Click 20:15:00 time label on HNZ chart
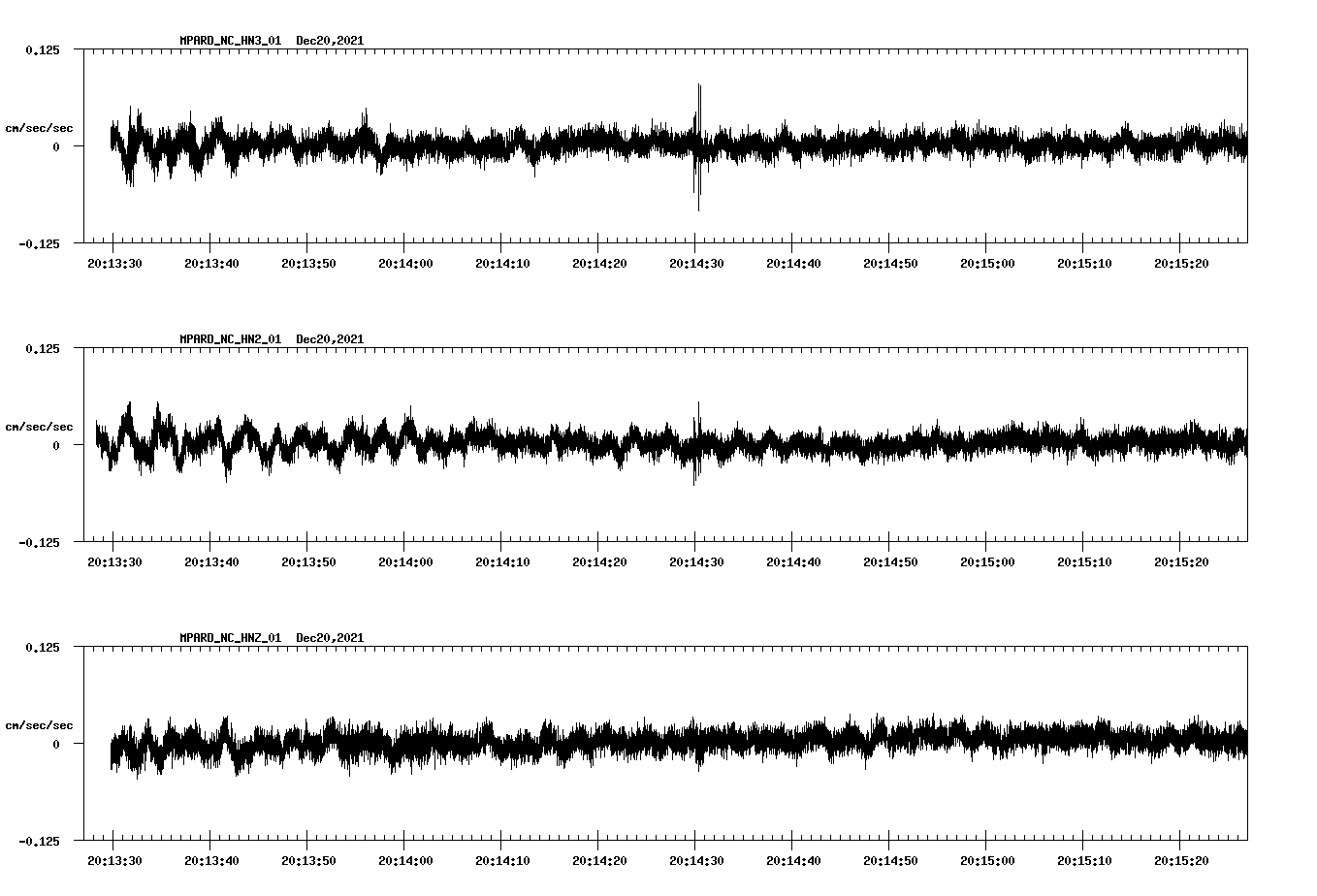The width and height of the screenshot is (1317, 896). [x=987, y=860]
